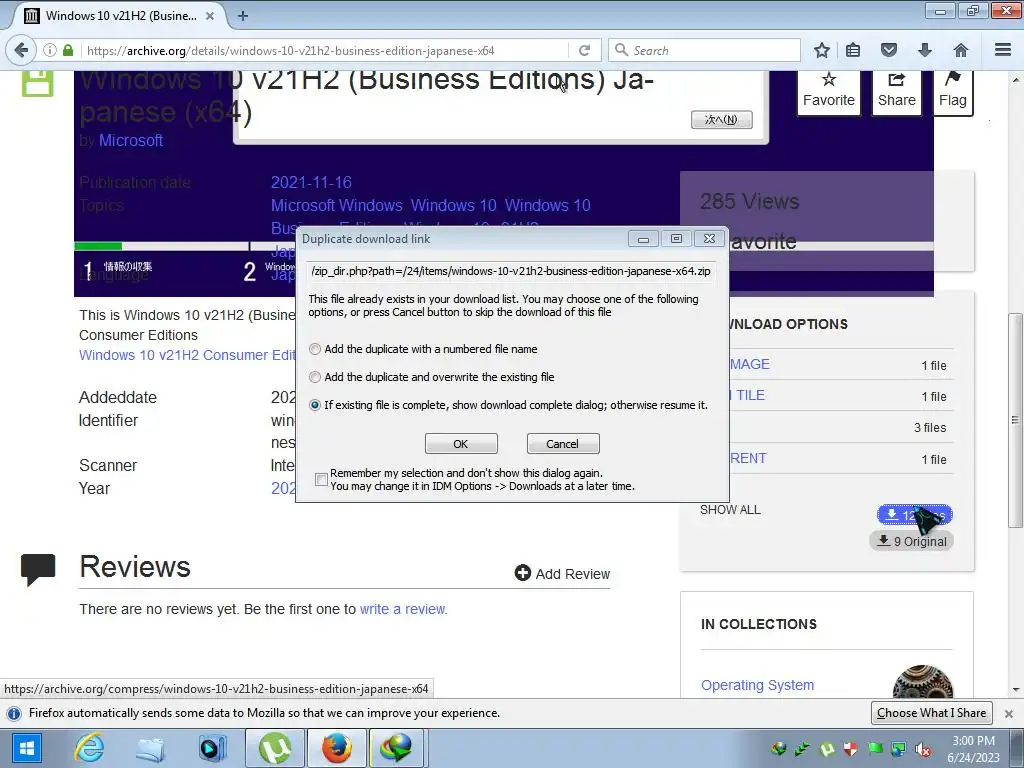Viewport: 1024px width, 768px height.
Task: Click the Favorite star button
Action: (829, 91)
